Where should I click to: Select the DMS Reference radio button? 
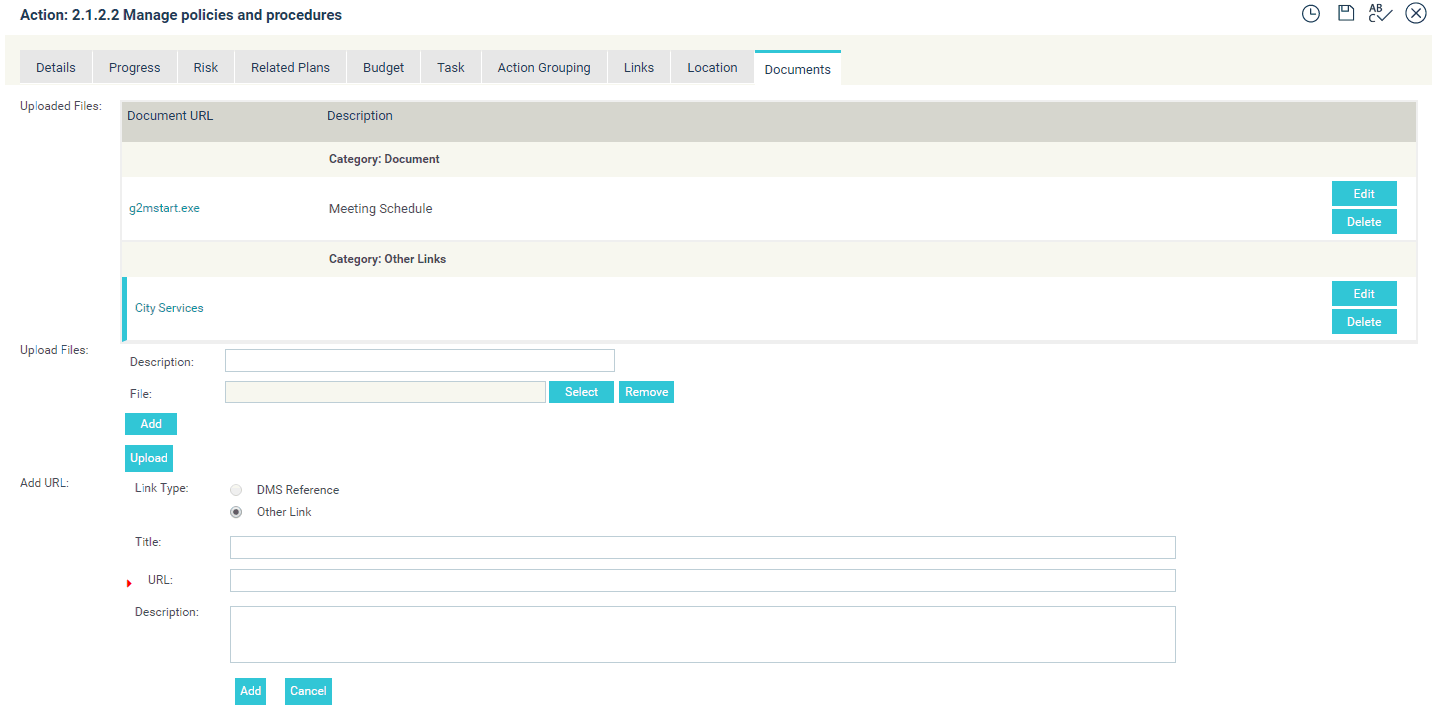(236, 490)
